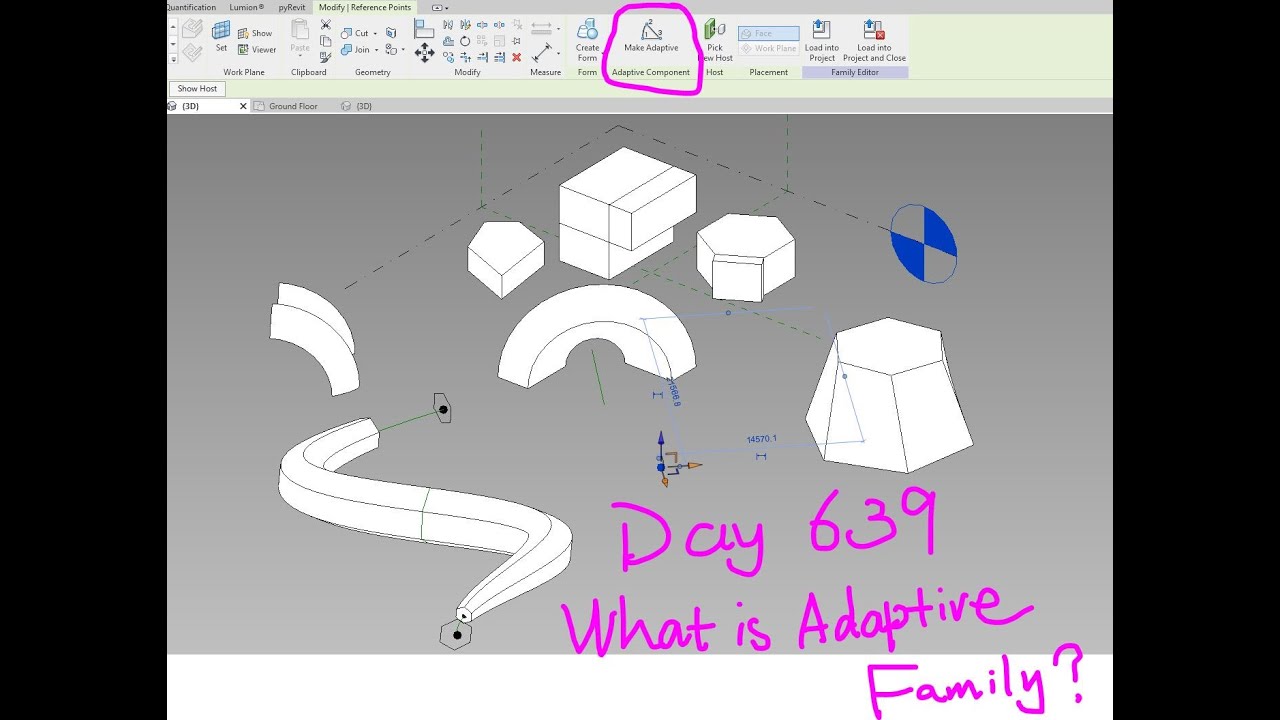This screenshot has width=1280, height=720.
Task: Expand the Aligned Dimension dropdown arrow
Action: 558,53
